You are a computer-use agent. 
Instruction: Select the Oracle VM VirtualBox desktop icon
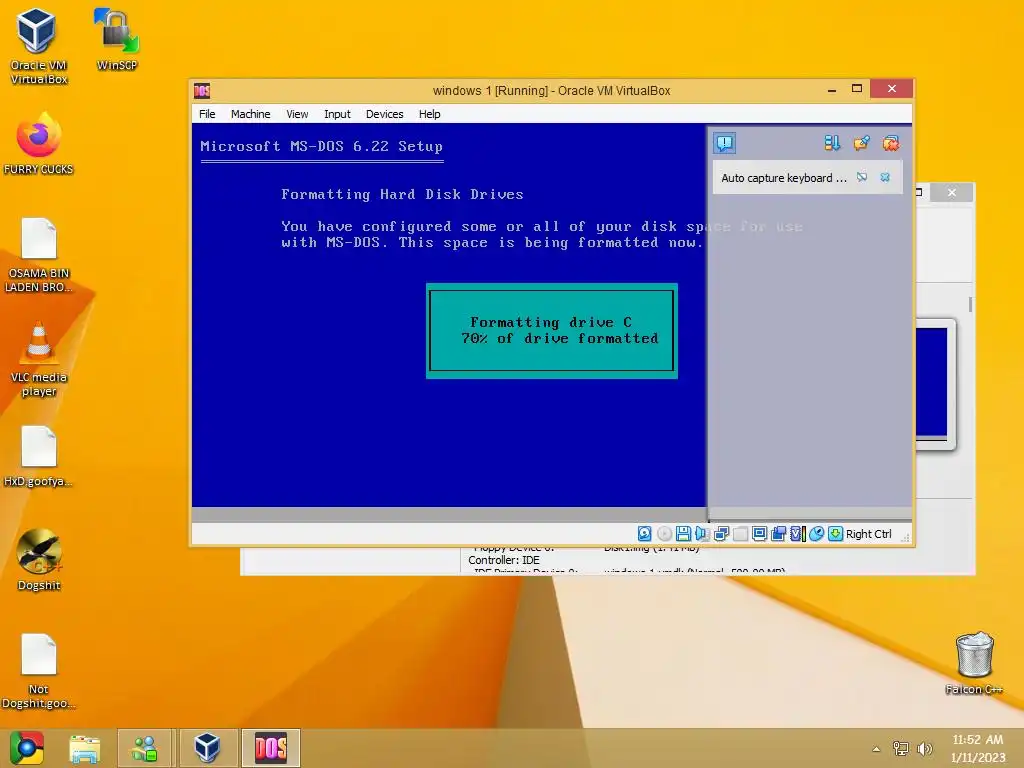pyautogui.click(x=39, y=47)
